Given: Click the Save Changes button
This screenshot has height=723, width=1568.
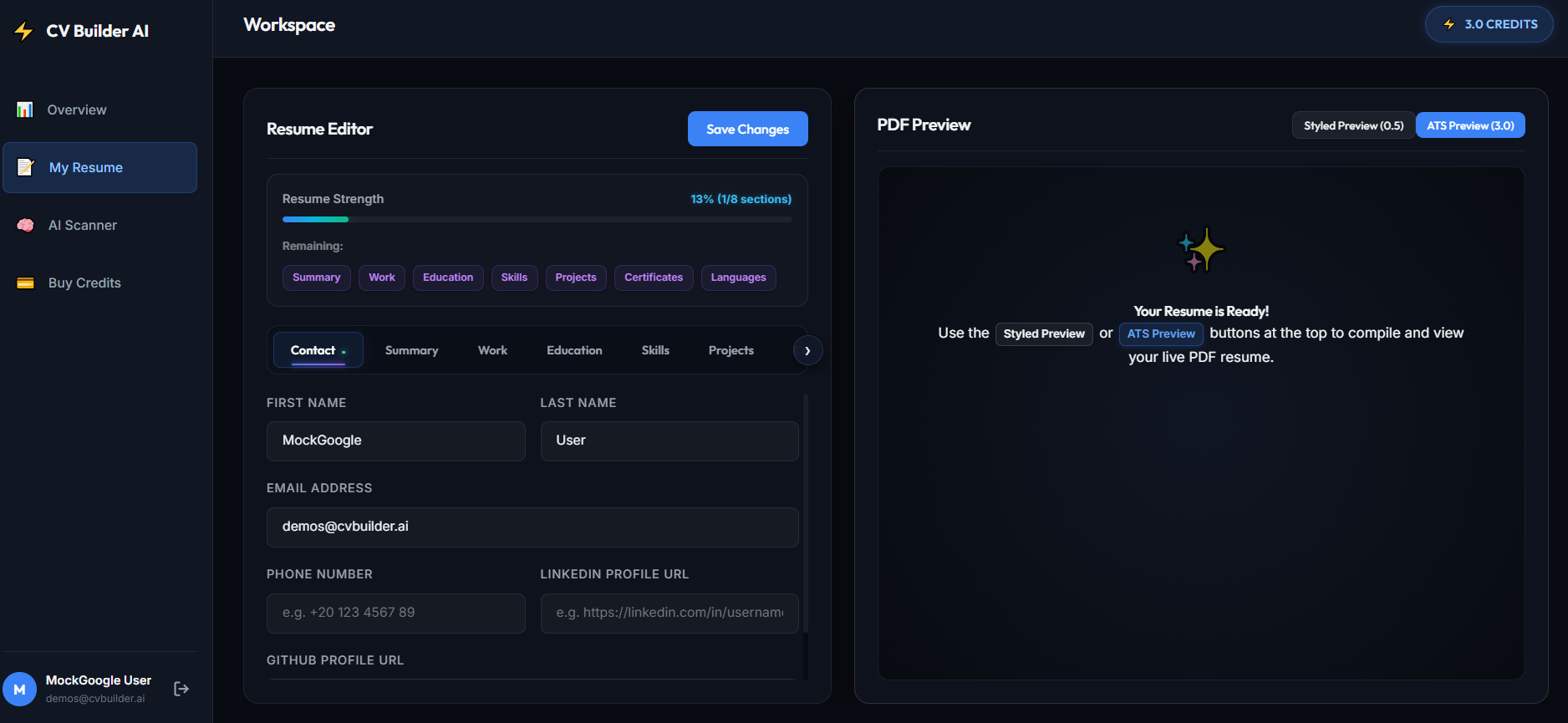Looking at the screenshot, I should point(748,129).
